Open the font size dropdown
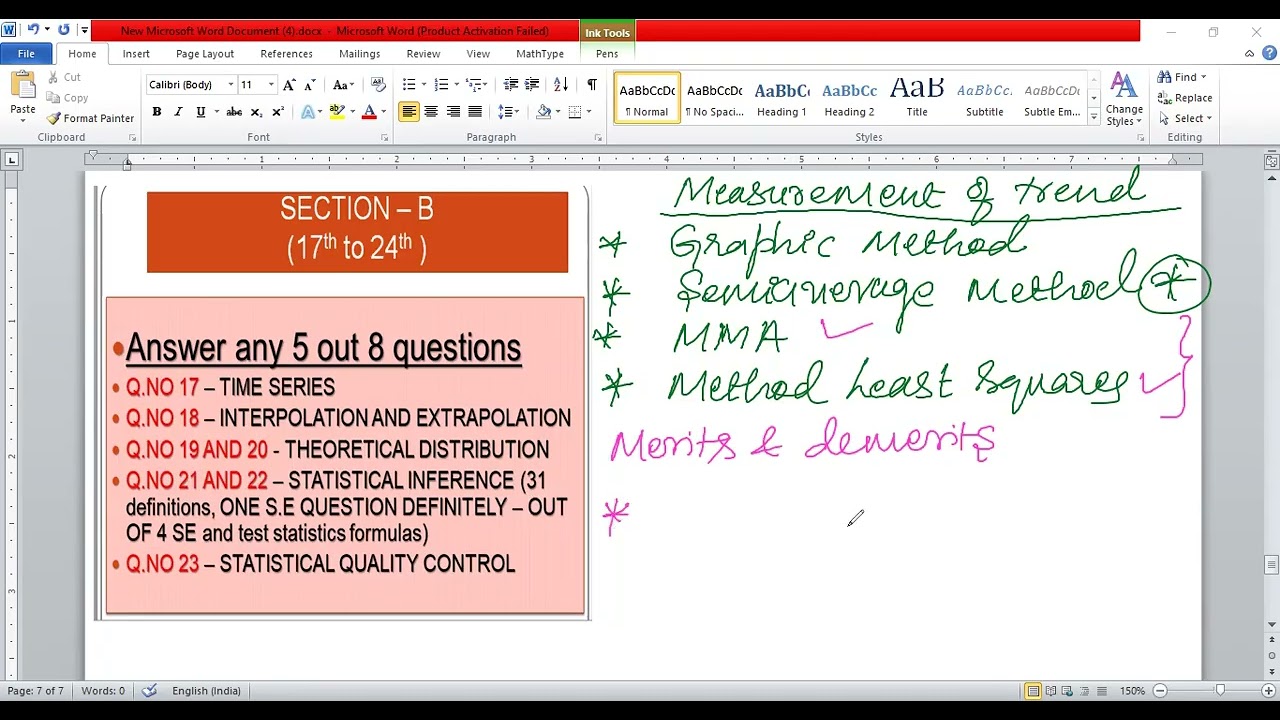The width and height of the screenshot is (1280, 720). (x=271, y=85)
